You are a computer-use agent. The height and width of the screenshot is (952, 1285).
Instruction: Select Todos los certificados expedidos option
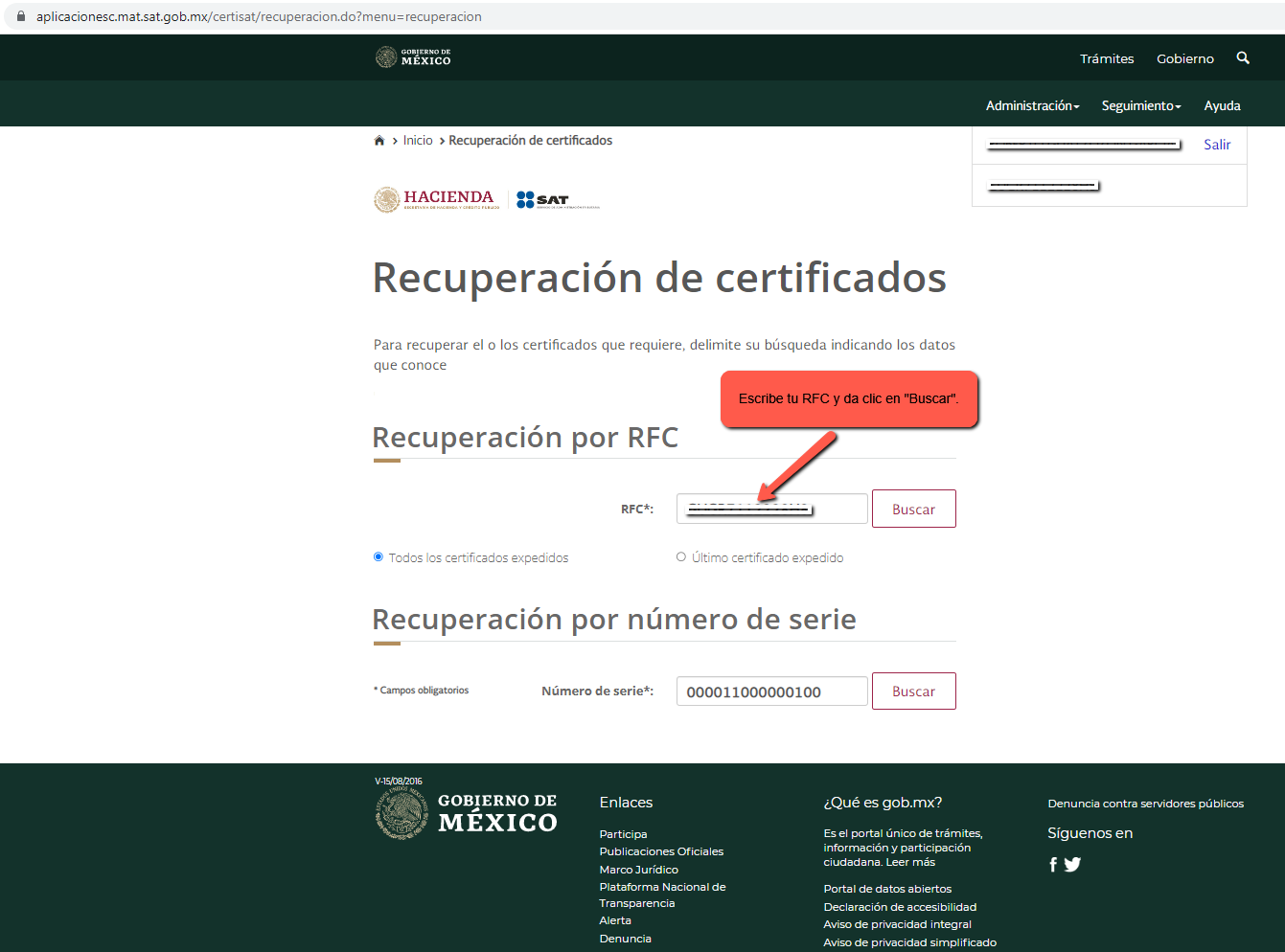pyautogui.click(x=379, y=557)
